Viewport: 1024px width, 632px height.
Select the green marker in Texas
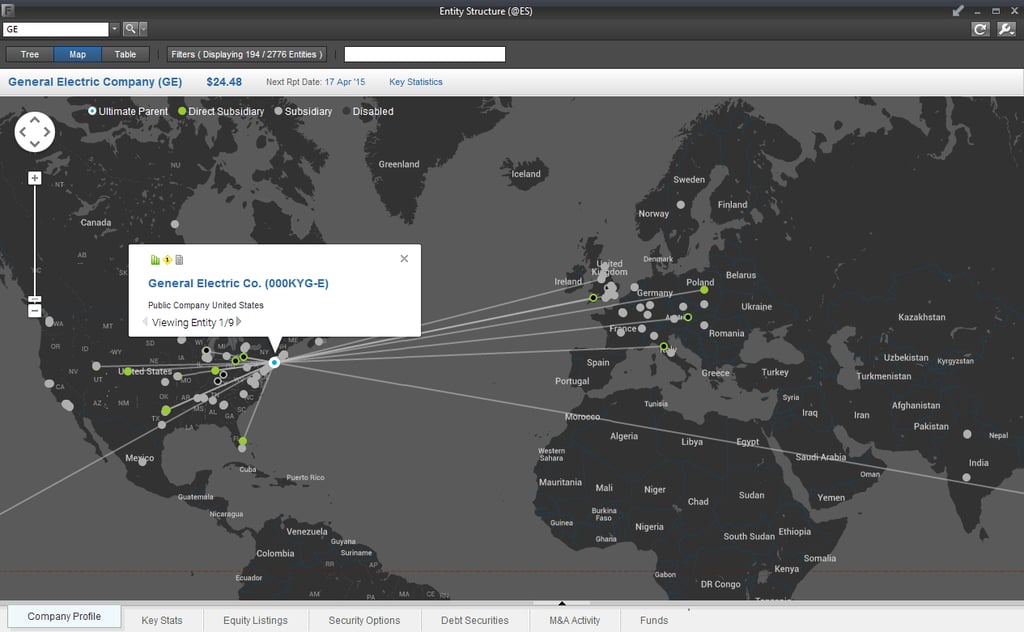coord(166,411)
